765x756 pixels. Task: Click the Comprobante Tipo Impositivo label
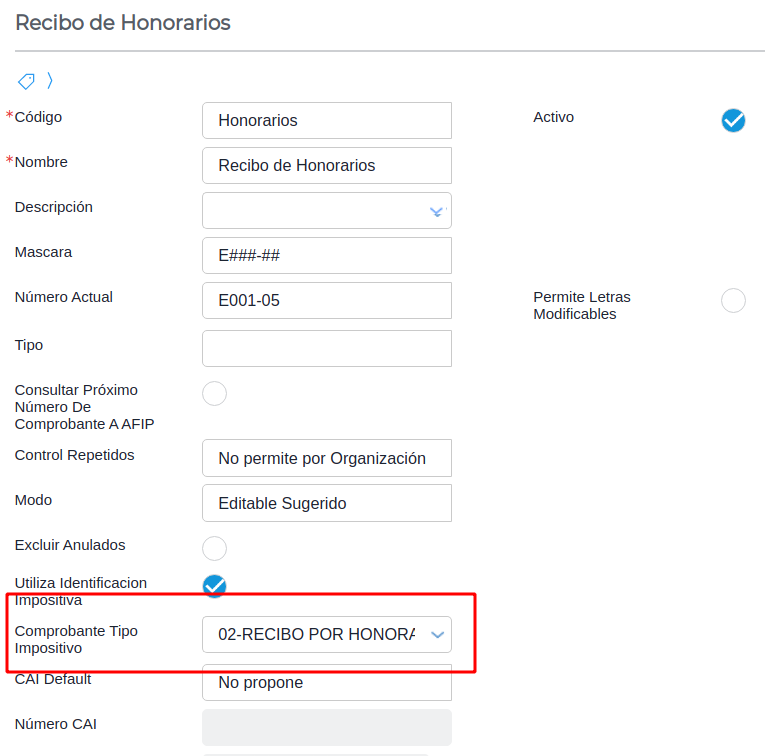point(76,639)
